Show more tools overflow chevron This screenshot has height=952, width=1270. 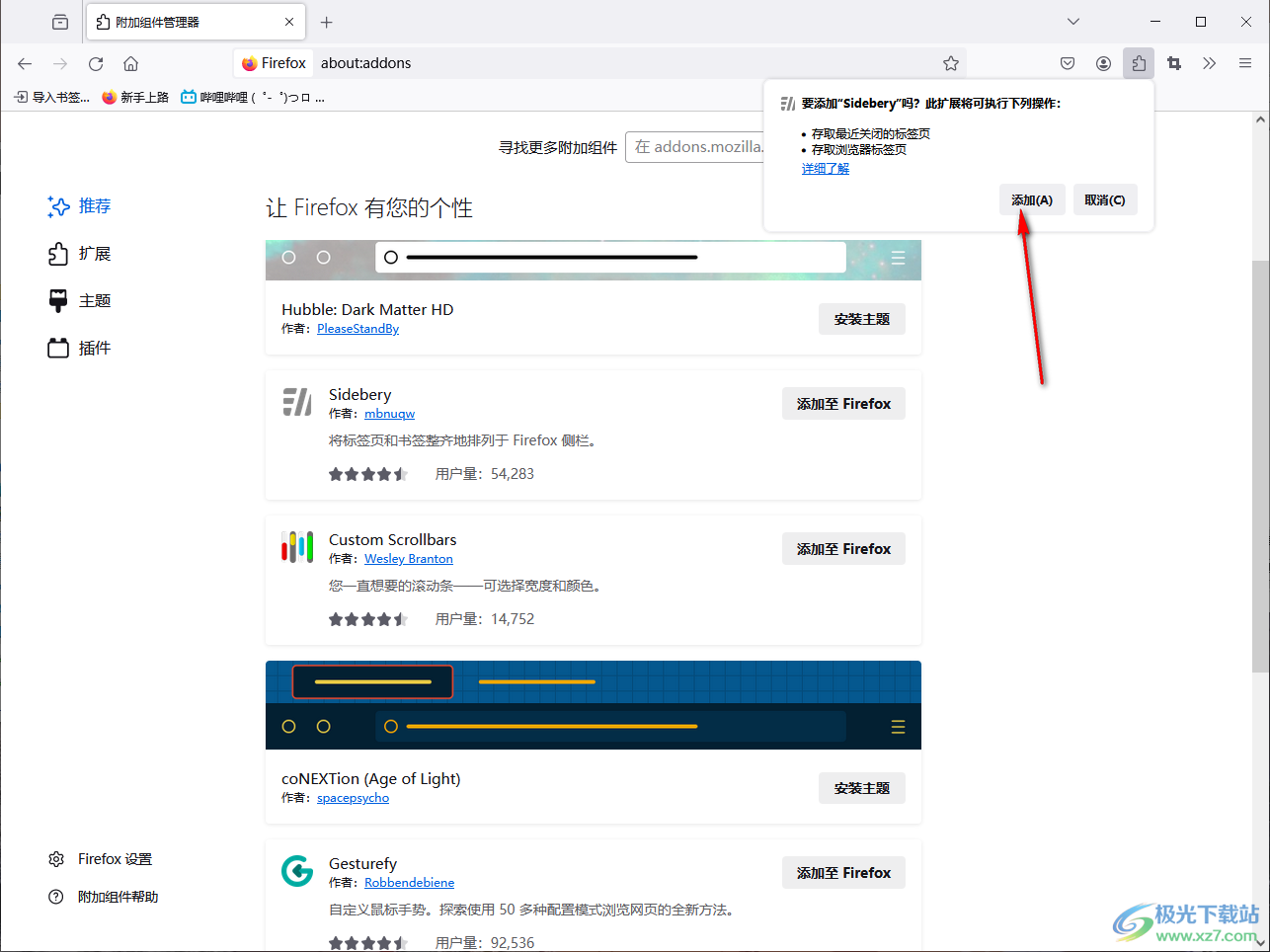(1209, 63)
